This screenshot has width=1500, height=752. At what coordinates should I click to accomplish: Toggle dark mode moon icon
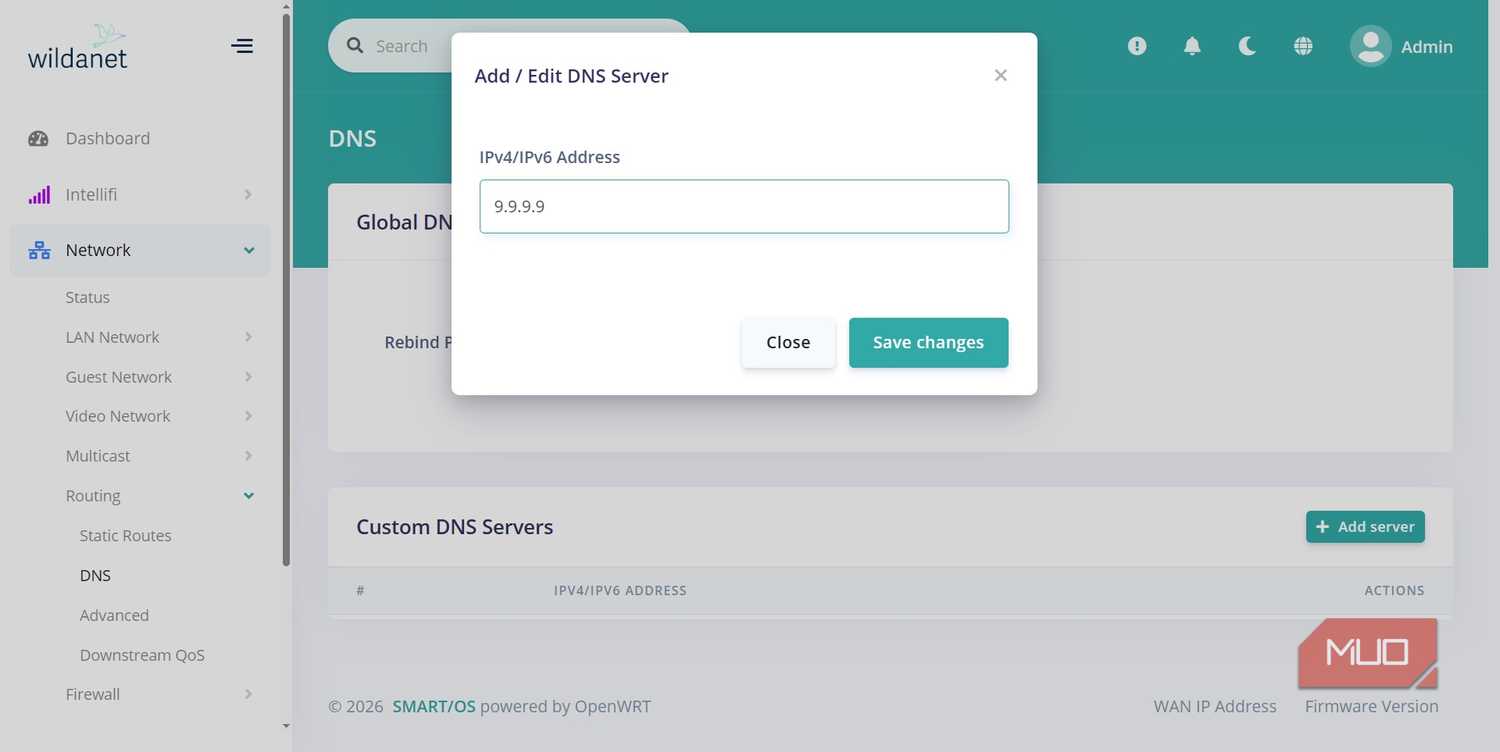pyautogui.click(x=1247, y=46)
